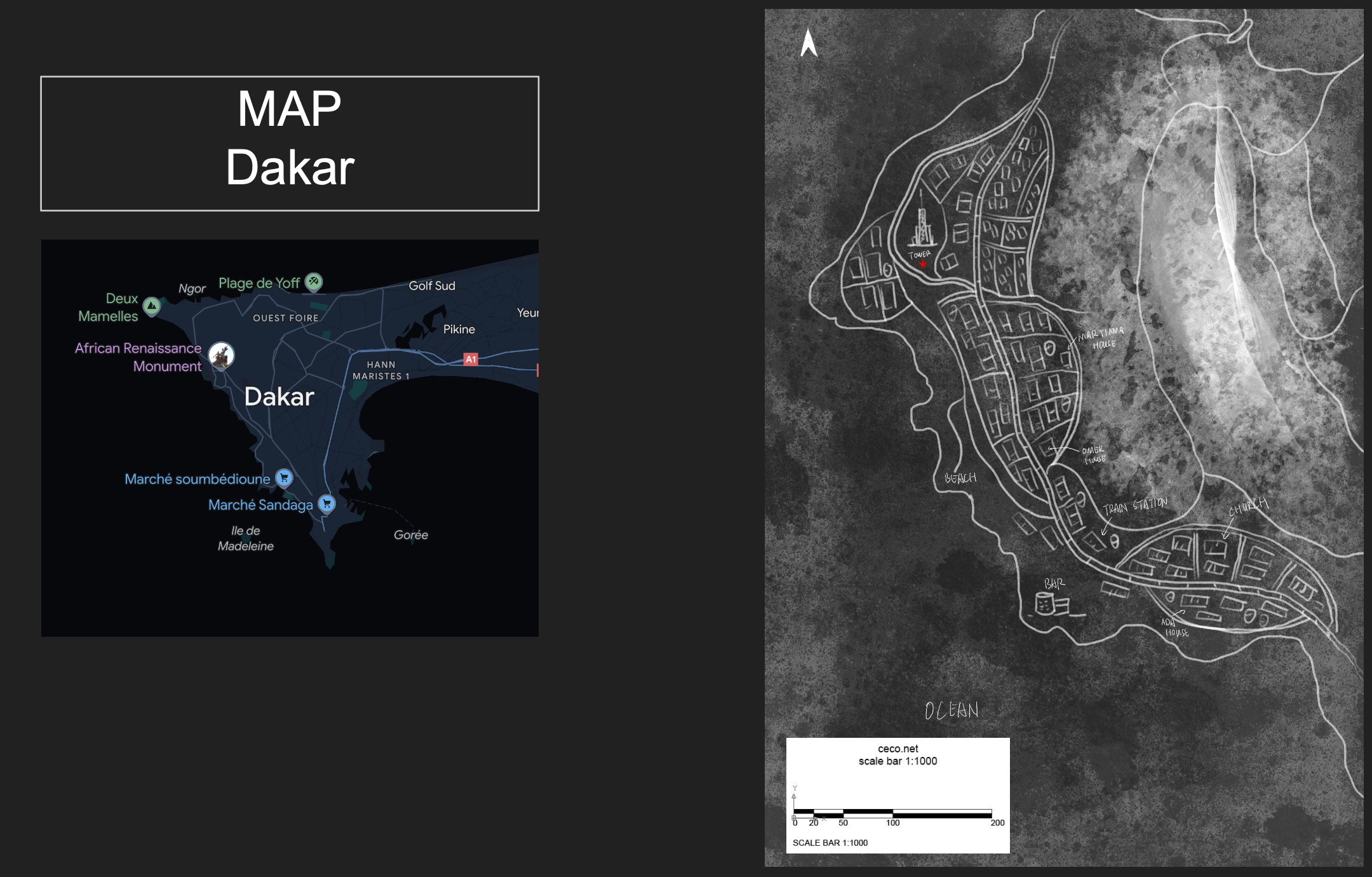Viewport: 1372px width, 877px height.
Task: Click the Gorée island label
Action: [410, 534]
